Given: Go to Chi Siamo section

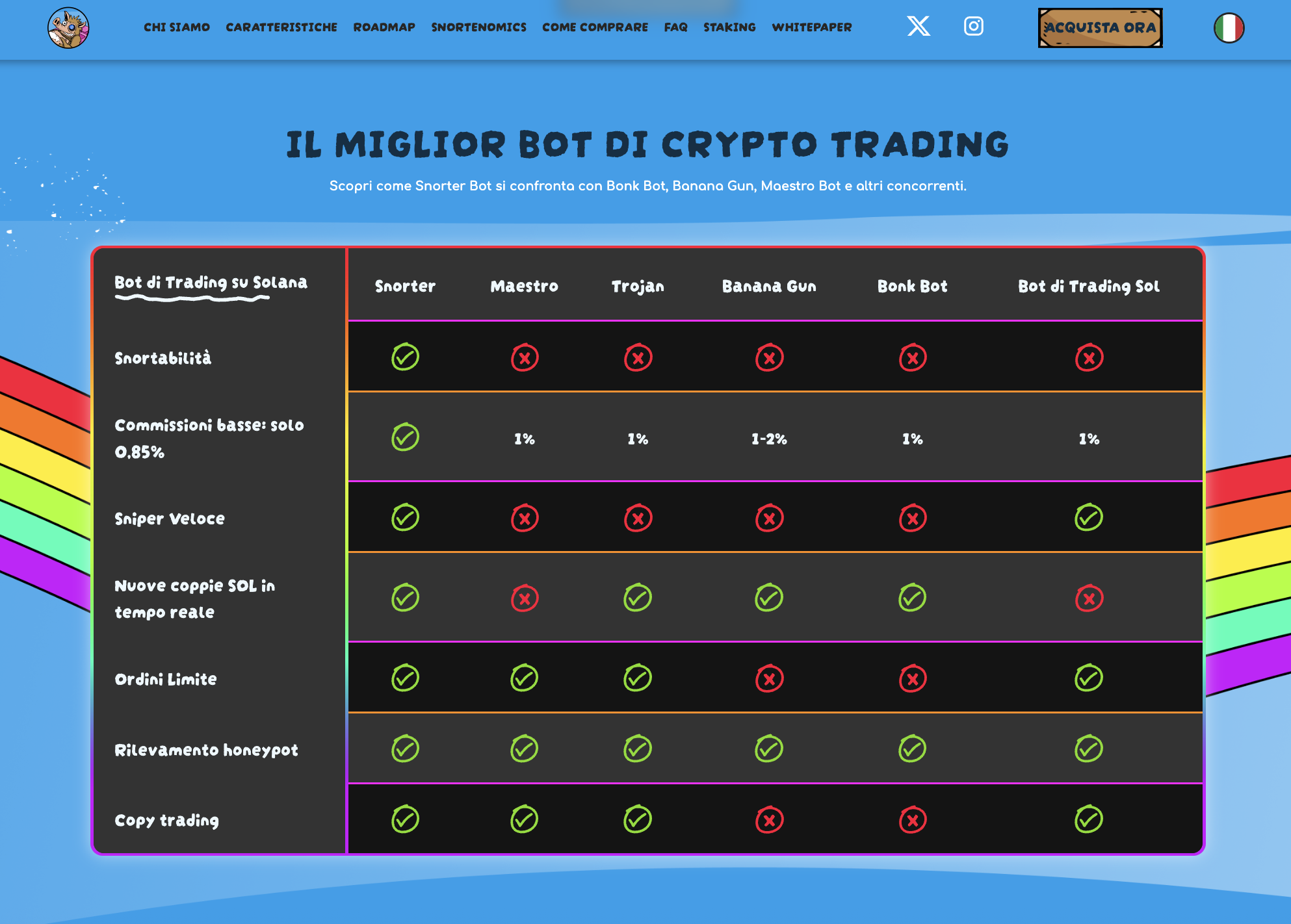Looking at the screenshot, I should [177, 27].
